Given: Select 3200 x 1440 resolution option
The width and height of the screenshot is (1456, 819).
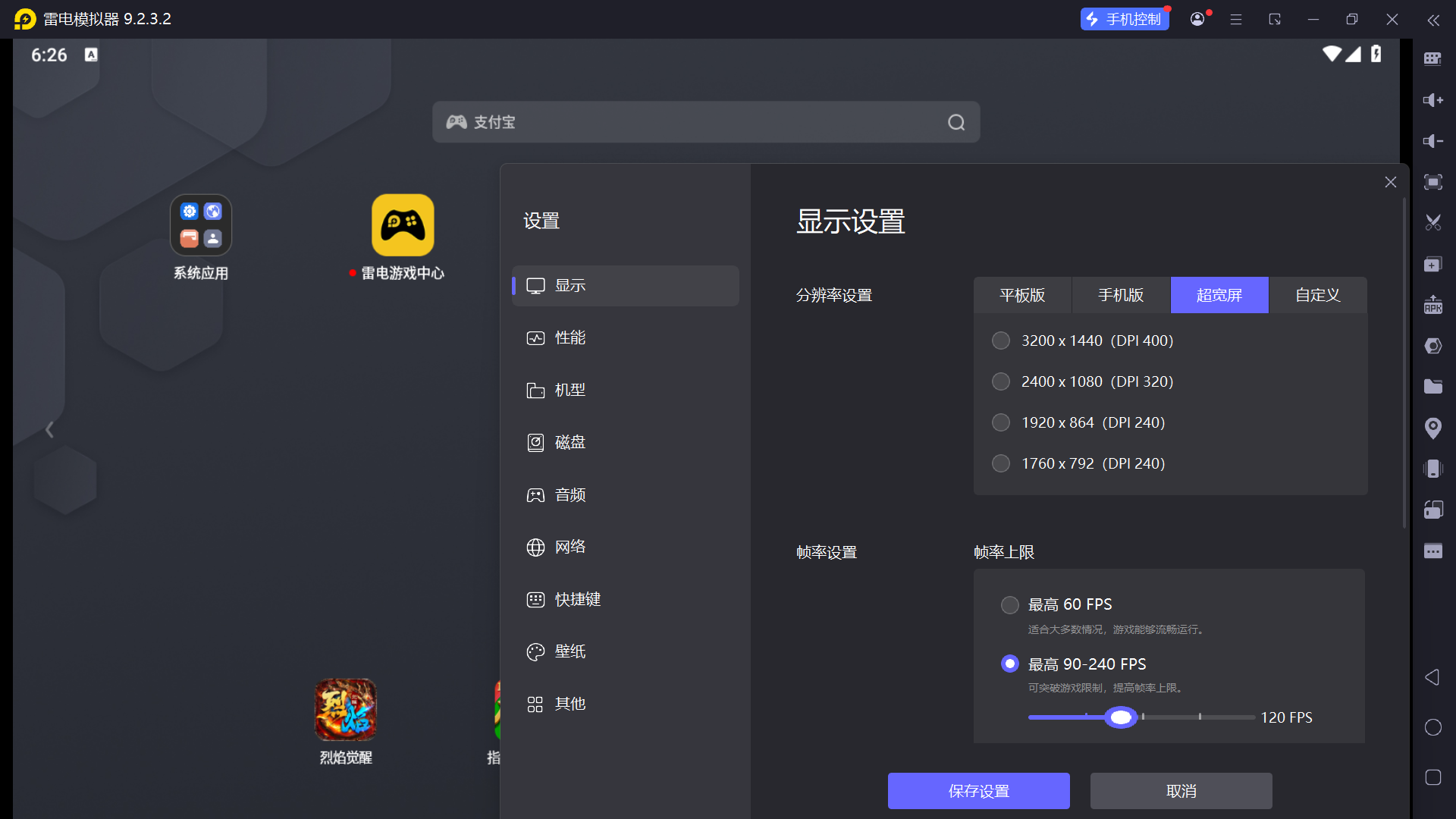Looking at the screenshot, I should coord(1001,340).
